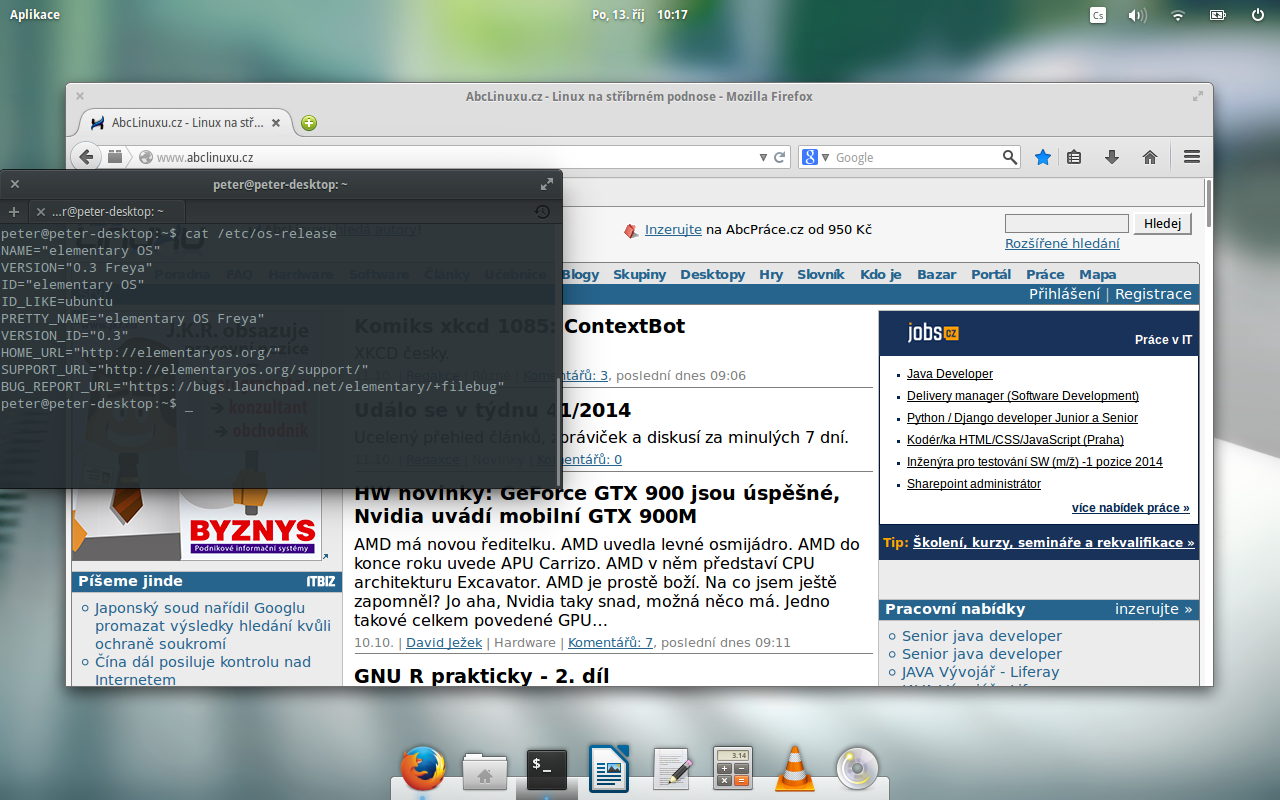Open the Terminal dock icon
This screenshot has width=1280, height=800.
click(547, 770)
